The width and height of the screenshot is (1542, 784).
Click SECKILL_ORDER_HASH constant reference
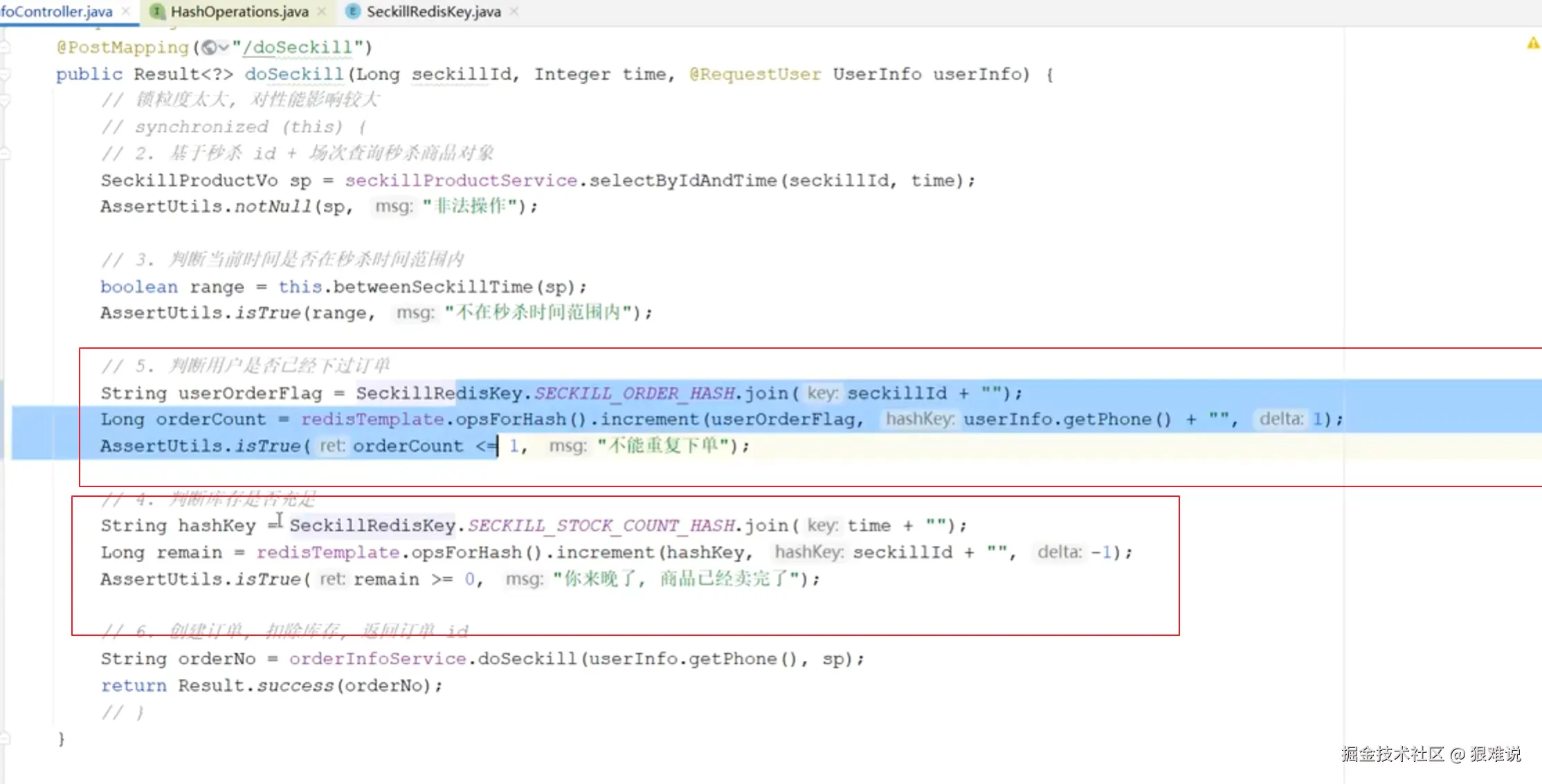[633, 393]
